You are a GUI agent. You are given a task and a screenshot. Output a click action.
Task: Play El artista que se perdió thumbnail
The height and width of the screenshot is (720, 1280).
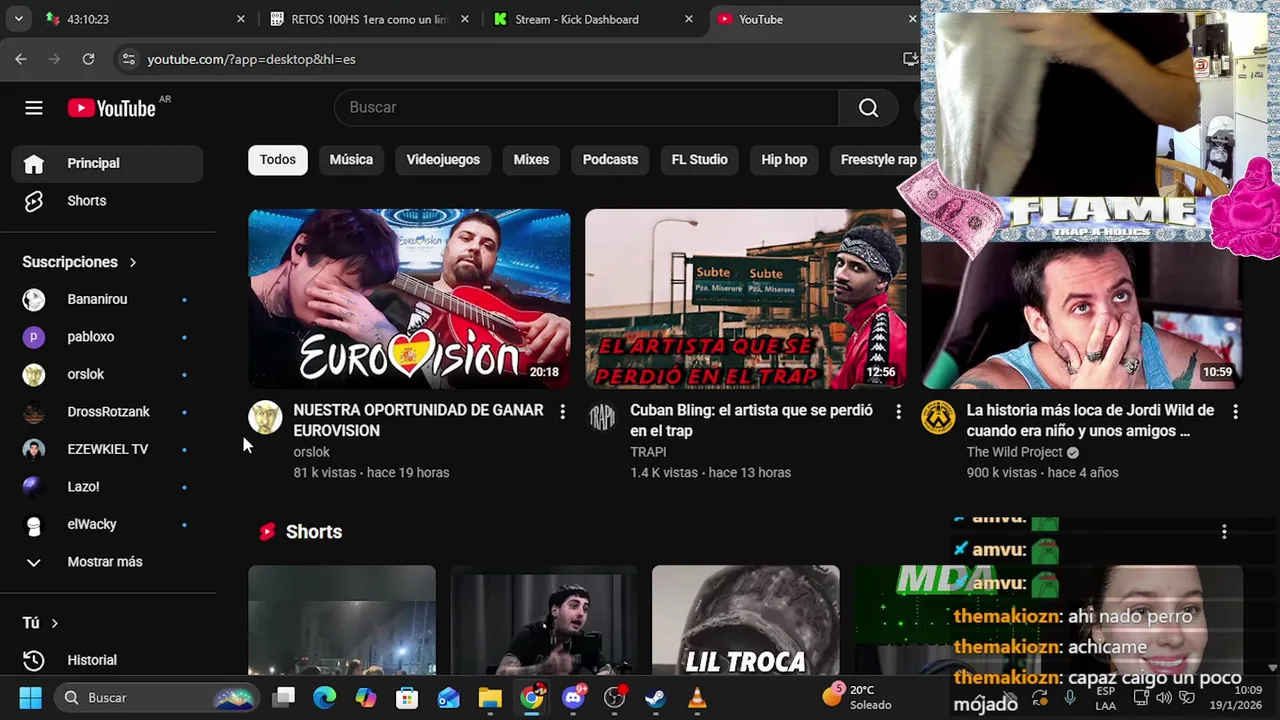click(x=745, y=299)
